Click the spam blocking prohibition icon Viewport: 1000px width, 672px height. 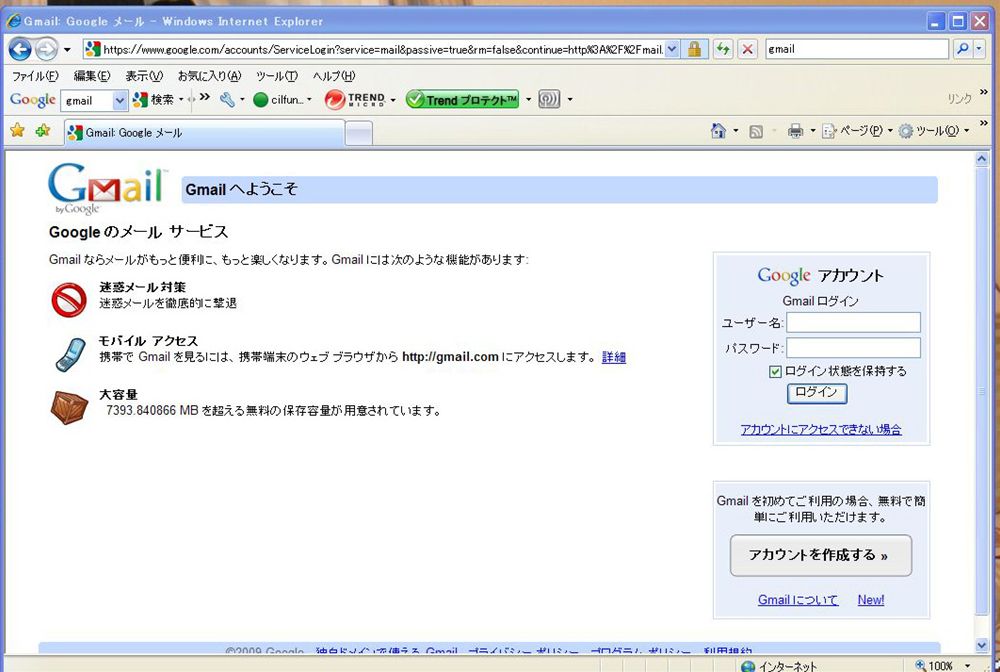(x=69, y=300)
